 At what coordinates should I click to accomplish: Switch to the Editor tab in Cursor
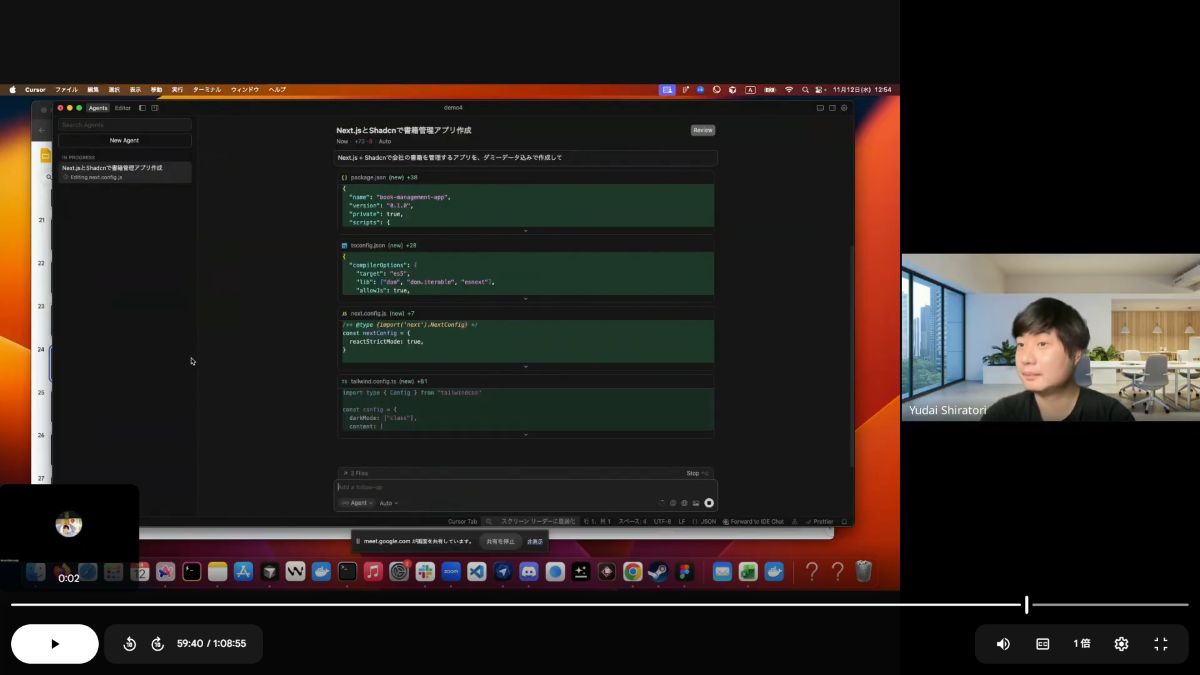coord(122,108)
